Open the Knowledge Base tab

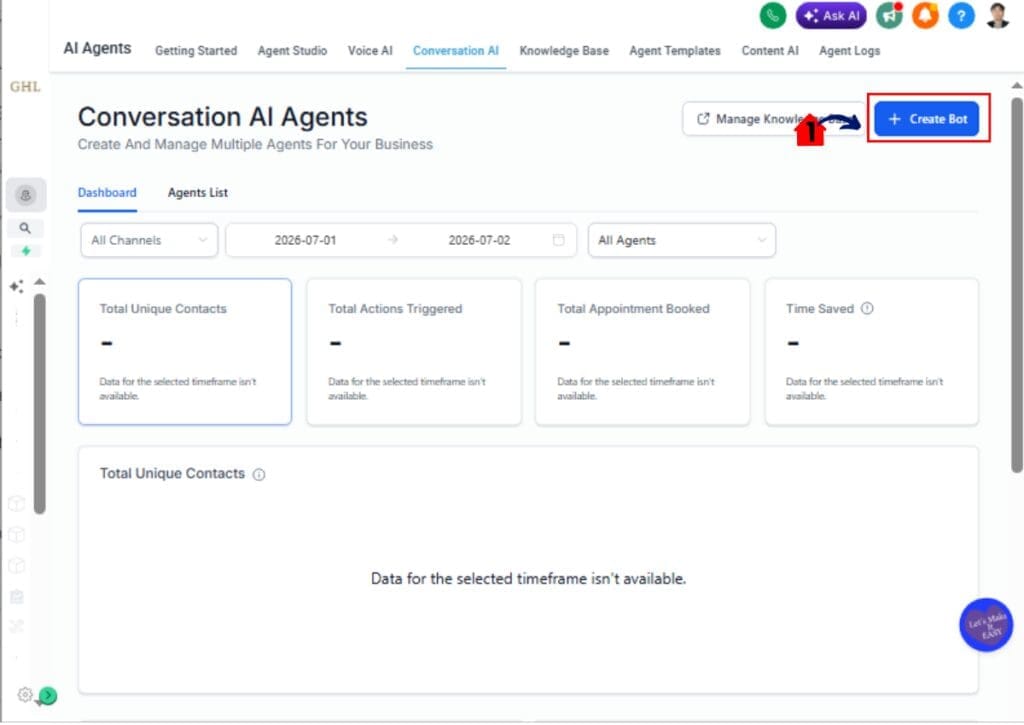(564, 51)
